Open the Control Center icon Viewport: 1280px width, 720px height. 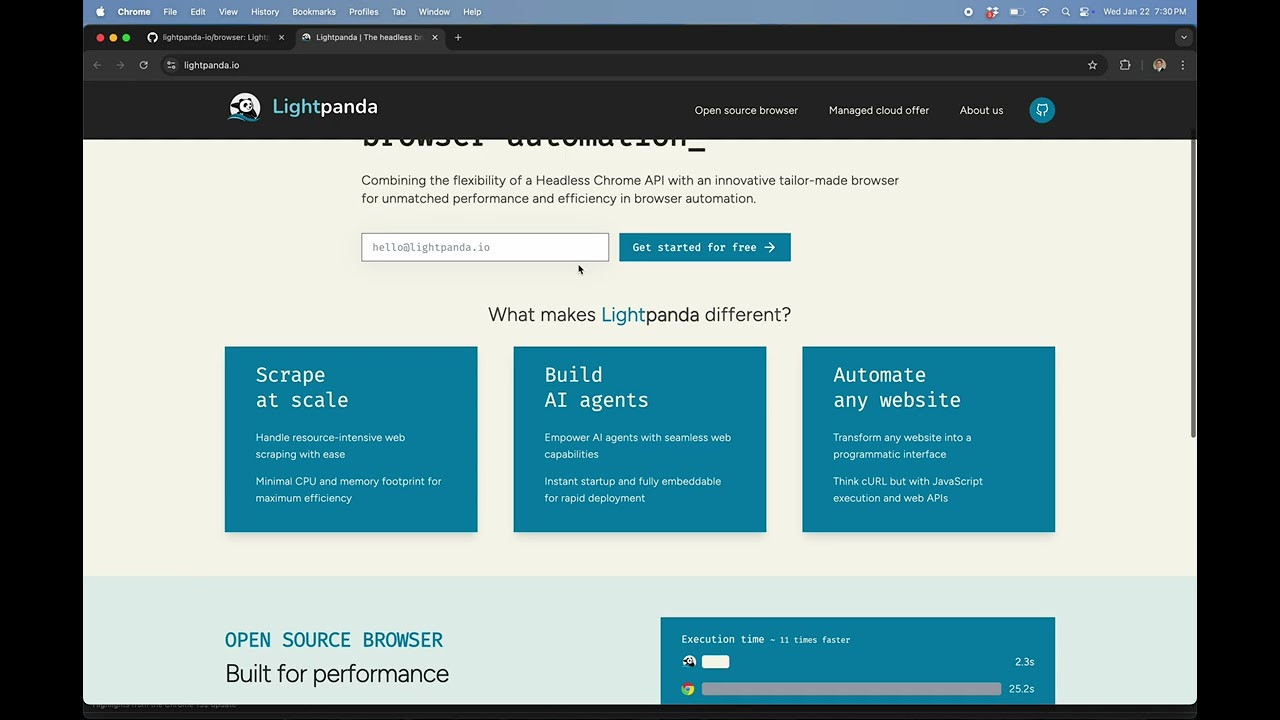point(1087,12)
